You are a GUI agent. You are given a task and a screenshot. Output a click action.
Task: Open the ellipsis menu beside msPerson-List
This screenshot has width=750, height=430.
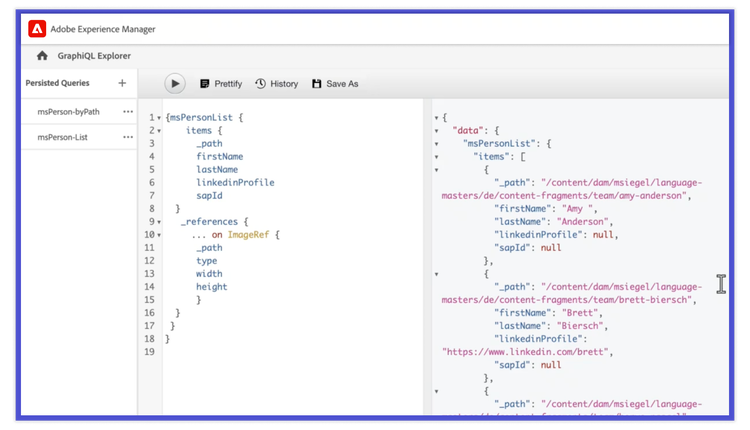point(128,137)
